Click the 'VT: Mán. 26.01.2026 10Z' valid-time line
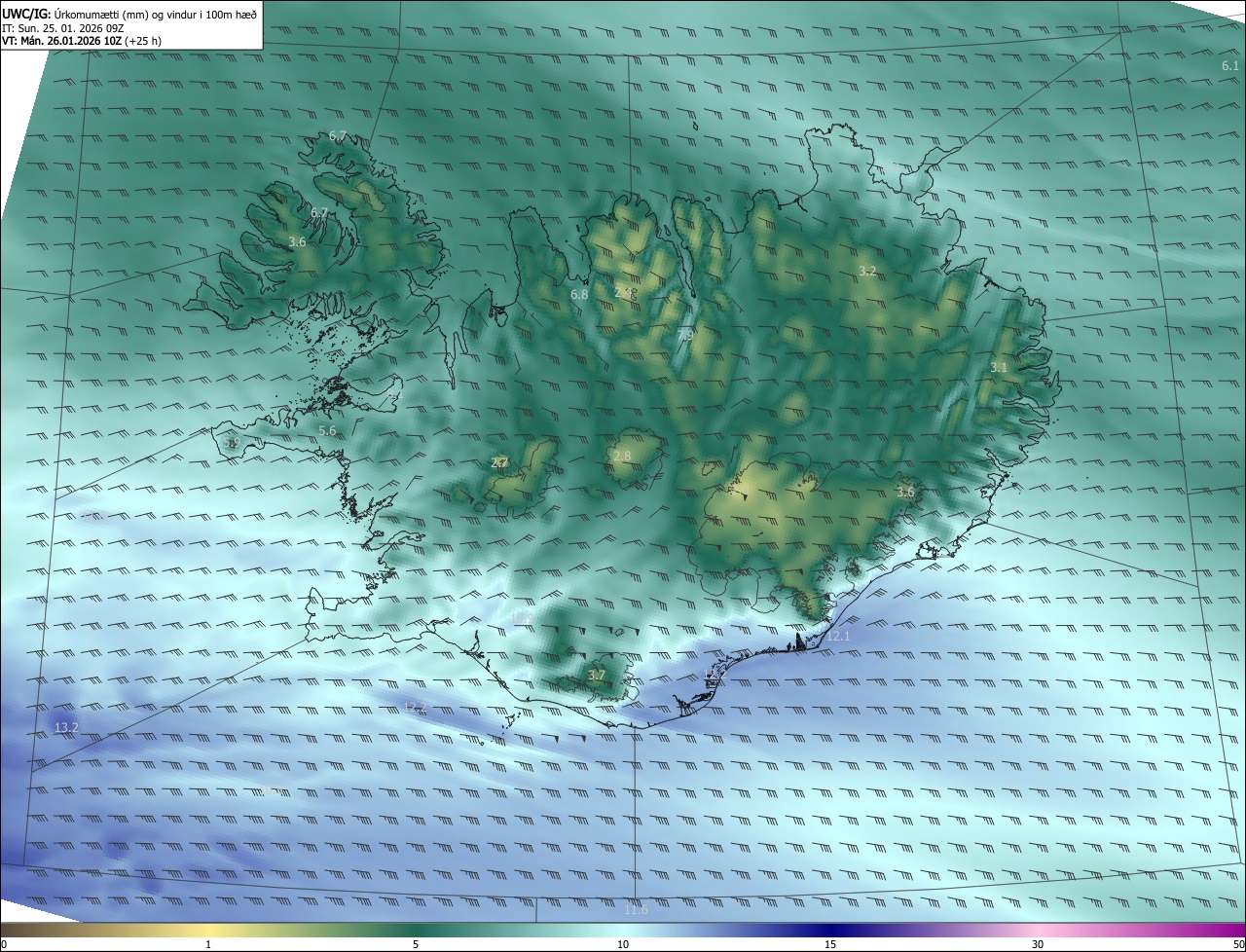The height and width of the screenshot is (952, 1246). tap(82, 41)
